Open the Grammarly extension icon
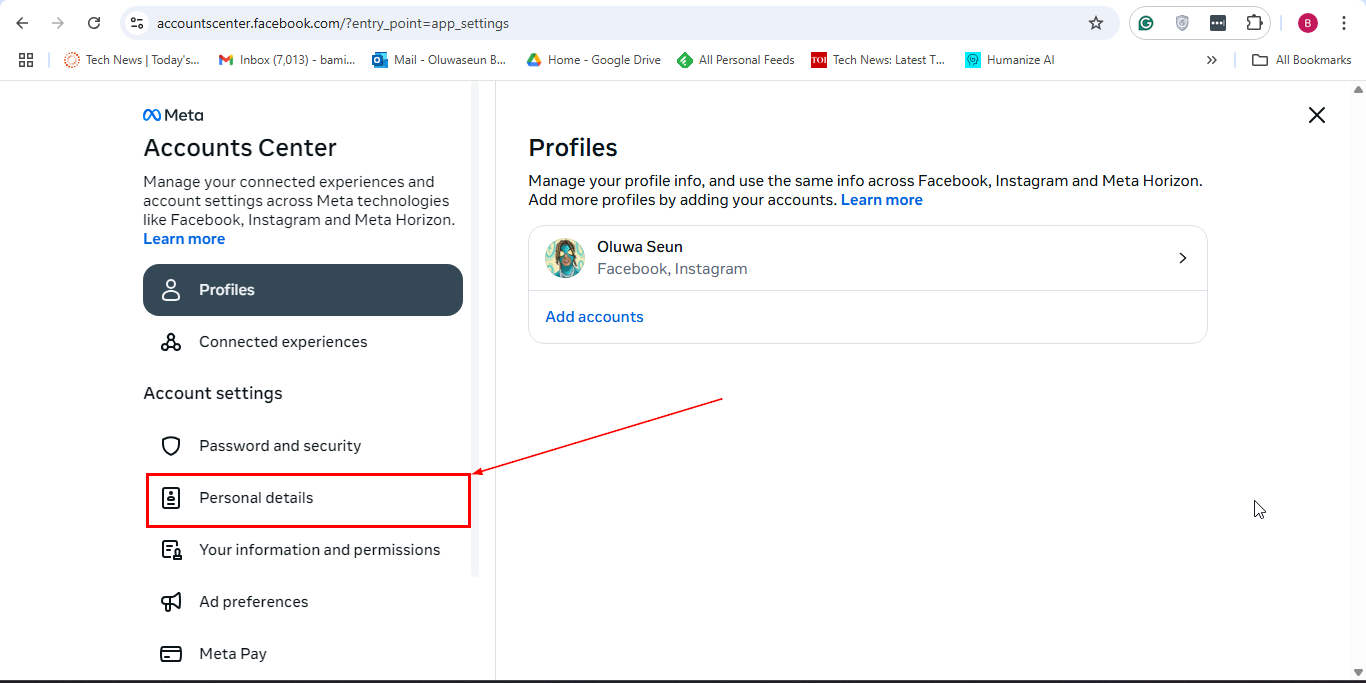Viewport: 1366px width, 683px height. (x=1146, y=23)
